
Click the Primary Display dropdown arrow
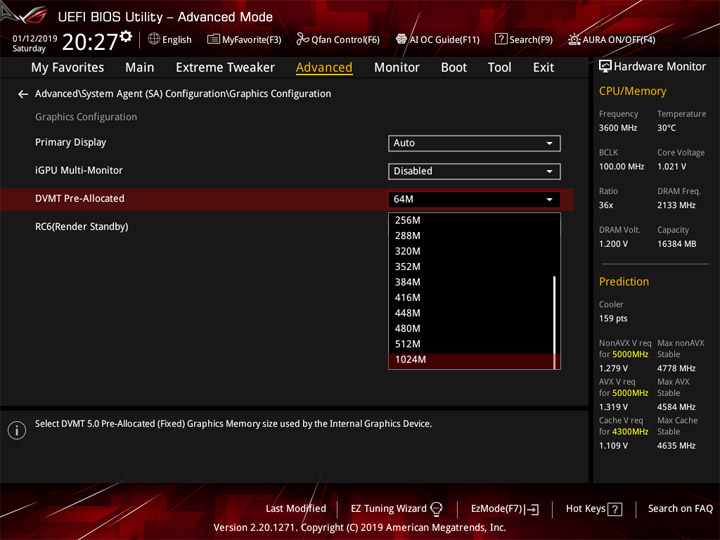(x=549, y=143)
